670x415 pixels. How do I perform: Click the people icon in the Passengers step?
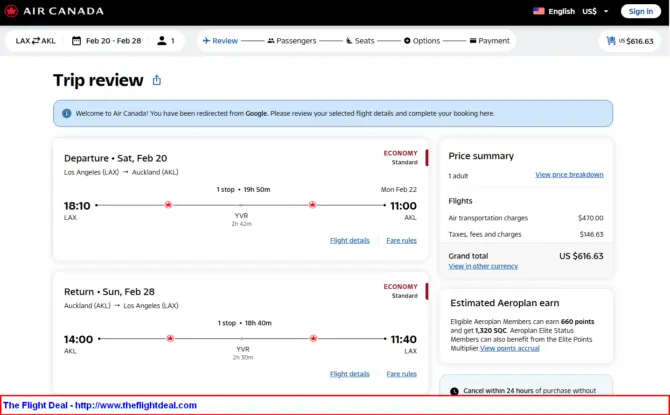[271, 41]
